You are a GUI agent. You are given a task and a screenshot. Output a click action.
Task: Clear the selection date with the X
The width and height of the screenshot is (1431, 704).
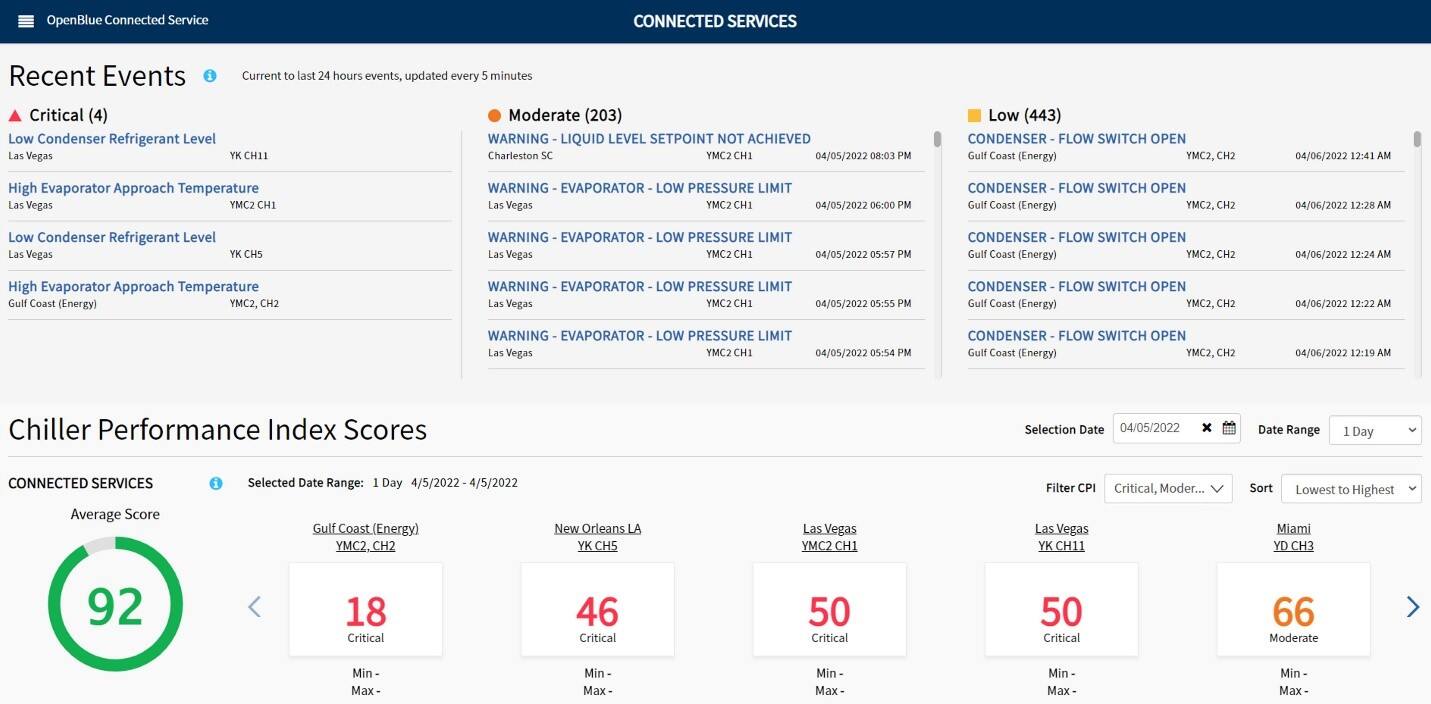(1207, 428)
